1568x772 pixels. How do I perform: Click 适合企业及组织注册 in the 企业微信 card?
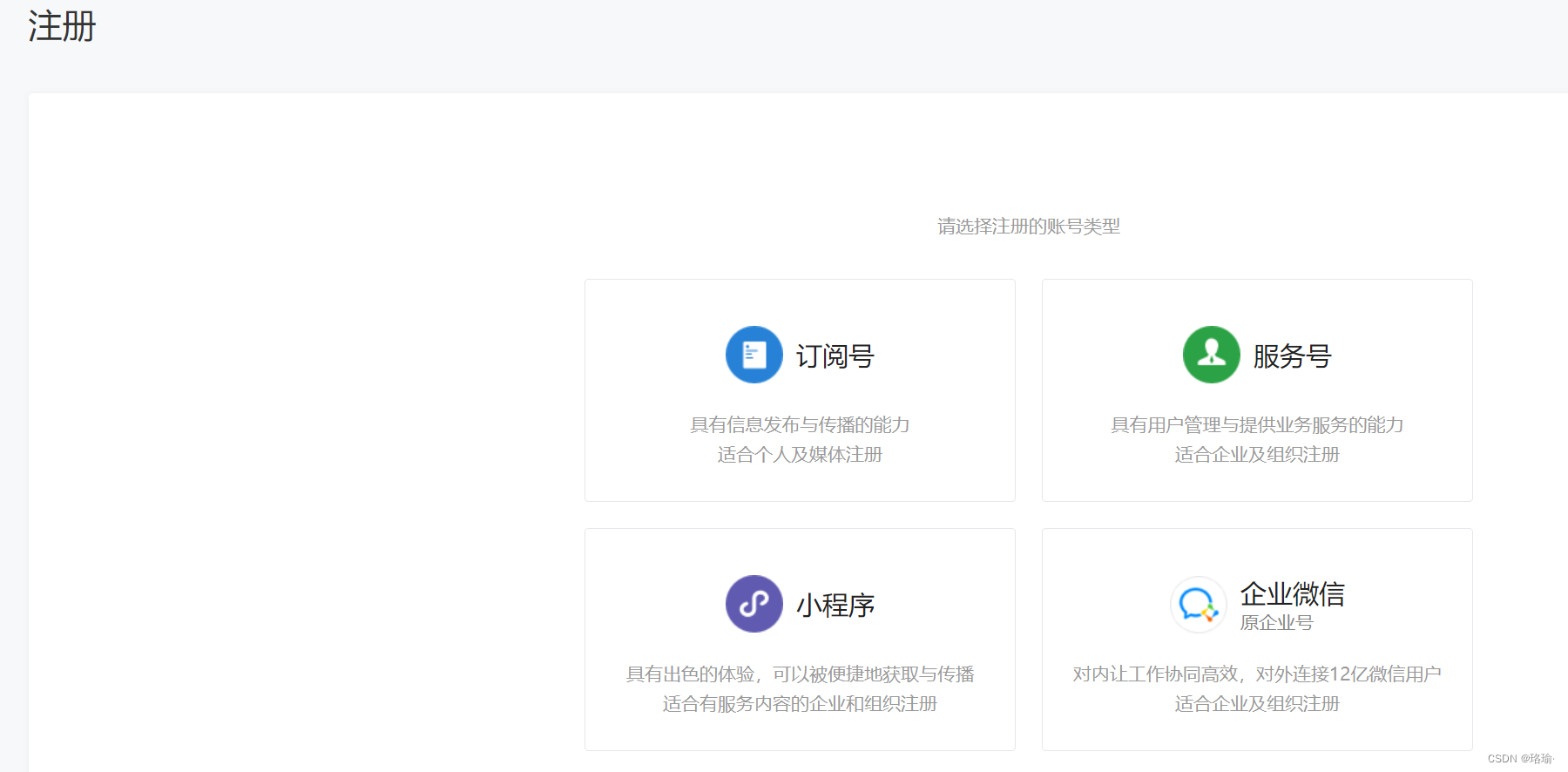[x=1257, y=704]
